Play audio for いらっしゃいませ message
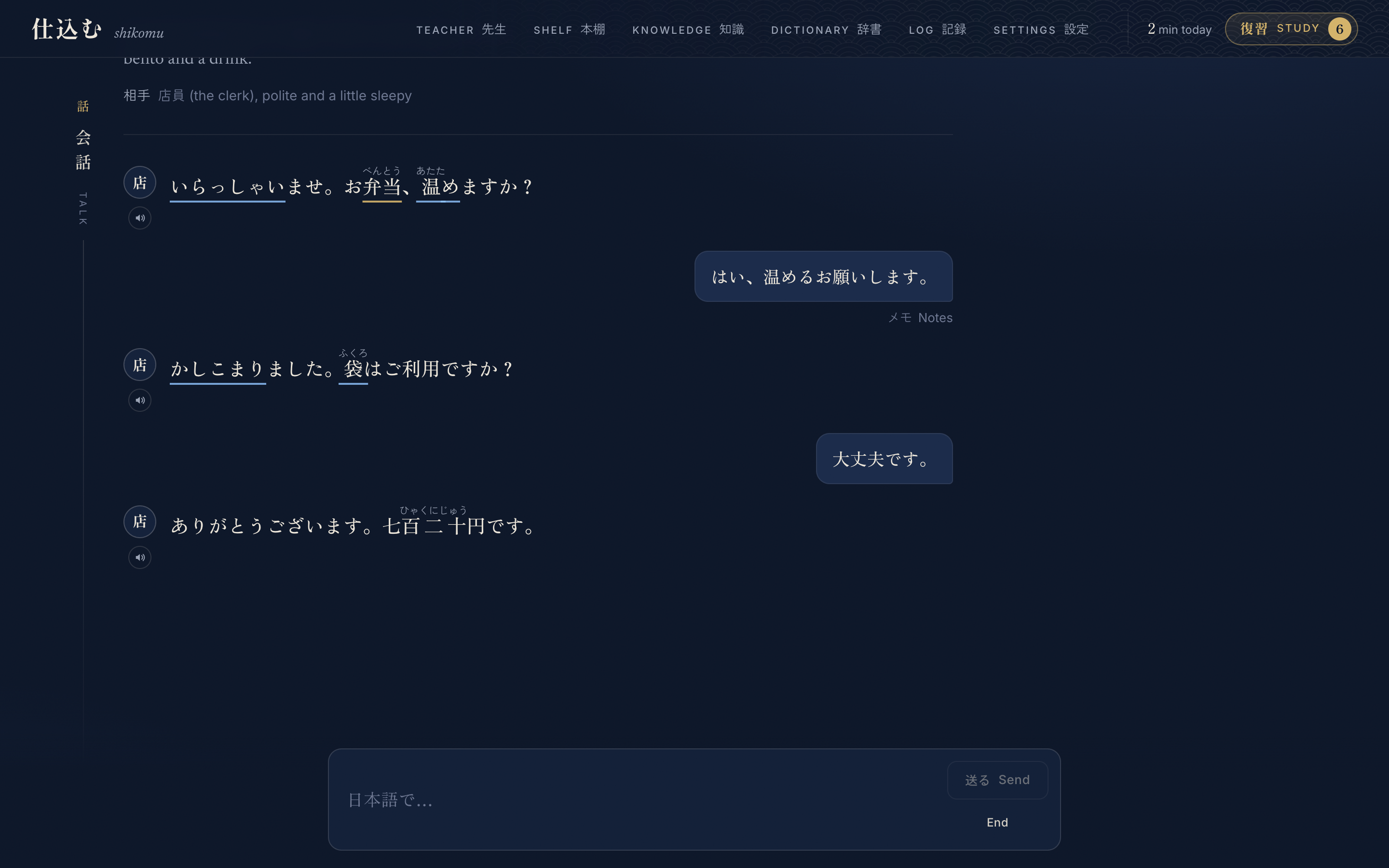Screen dimensions: 1389x868 coord(139,218)
